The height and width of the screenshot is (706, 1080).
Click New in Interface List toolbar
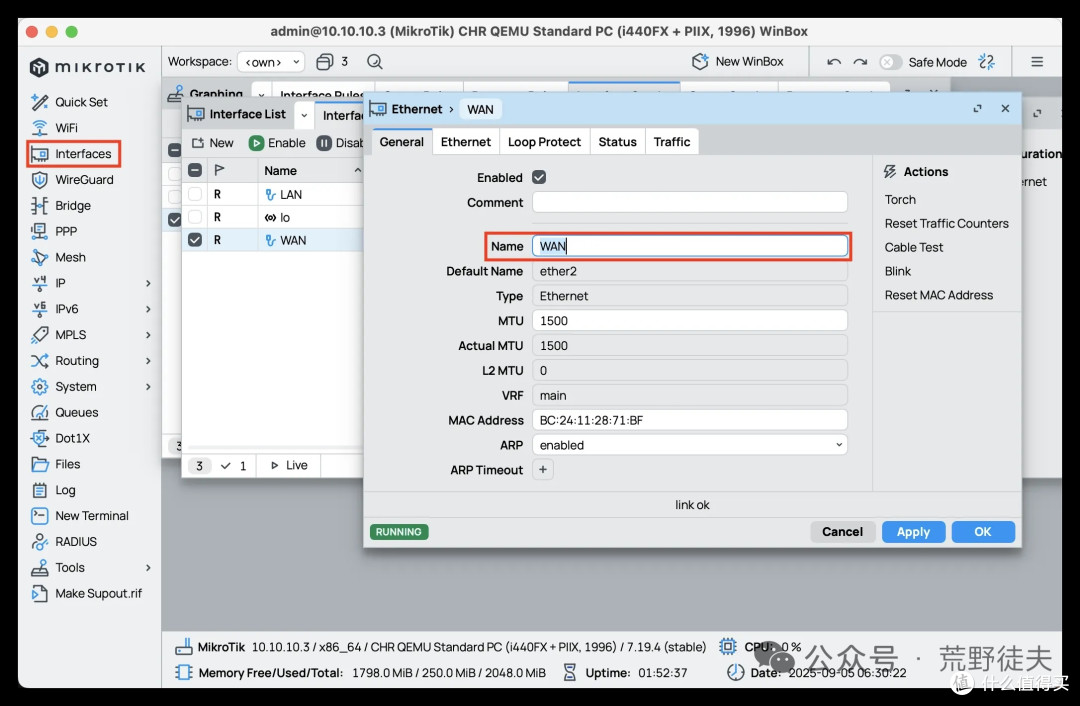coord(213,143)
